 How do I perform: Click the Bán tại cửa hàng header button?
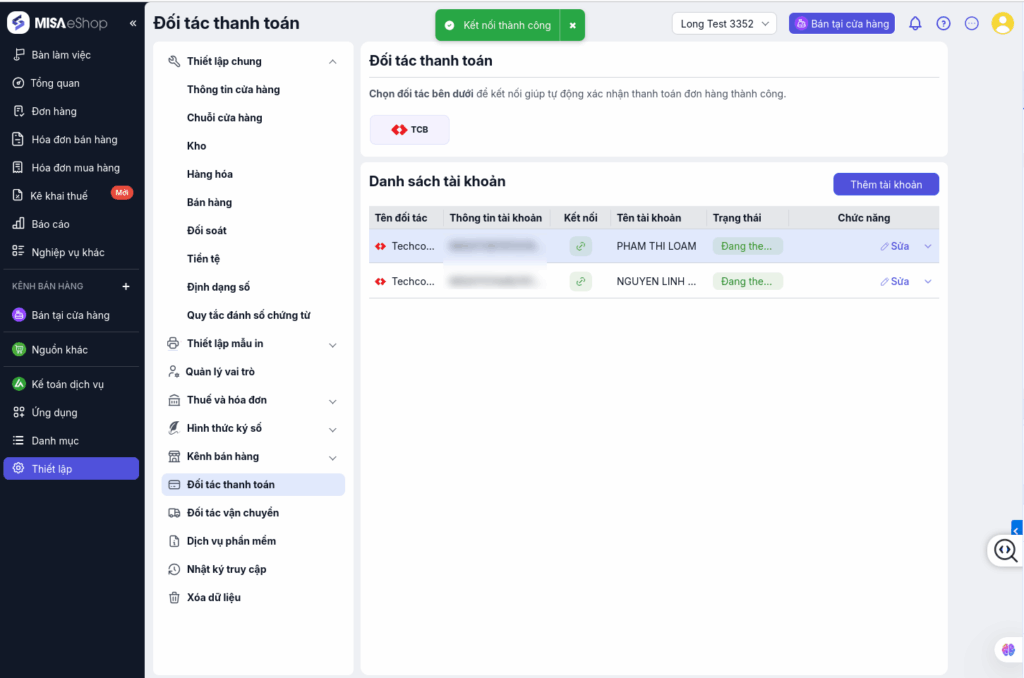(841, 24)
